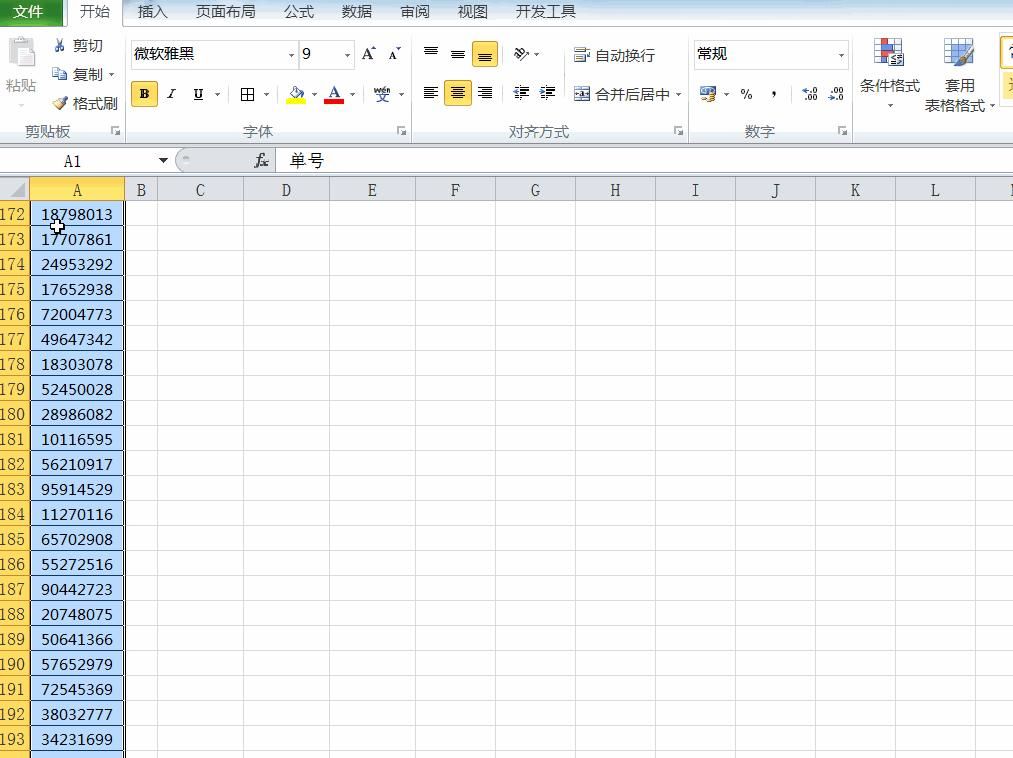Image resolution: width=1013 pixels, height=758 pixels.
Task: Toggle bottom vertical alignment
Action: click(x=485, y=54)
